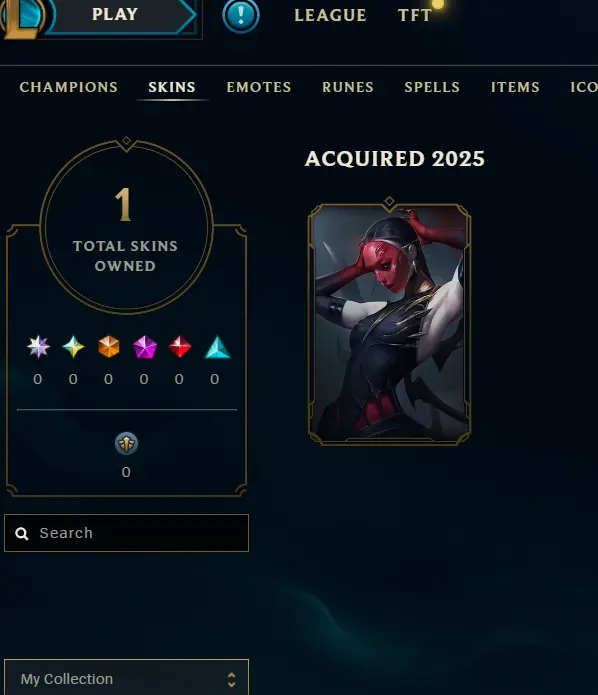Open the Runes tab
The height and width of the screenshot is (695, 598).
348,87
